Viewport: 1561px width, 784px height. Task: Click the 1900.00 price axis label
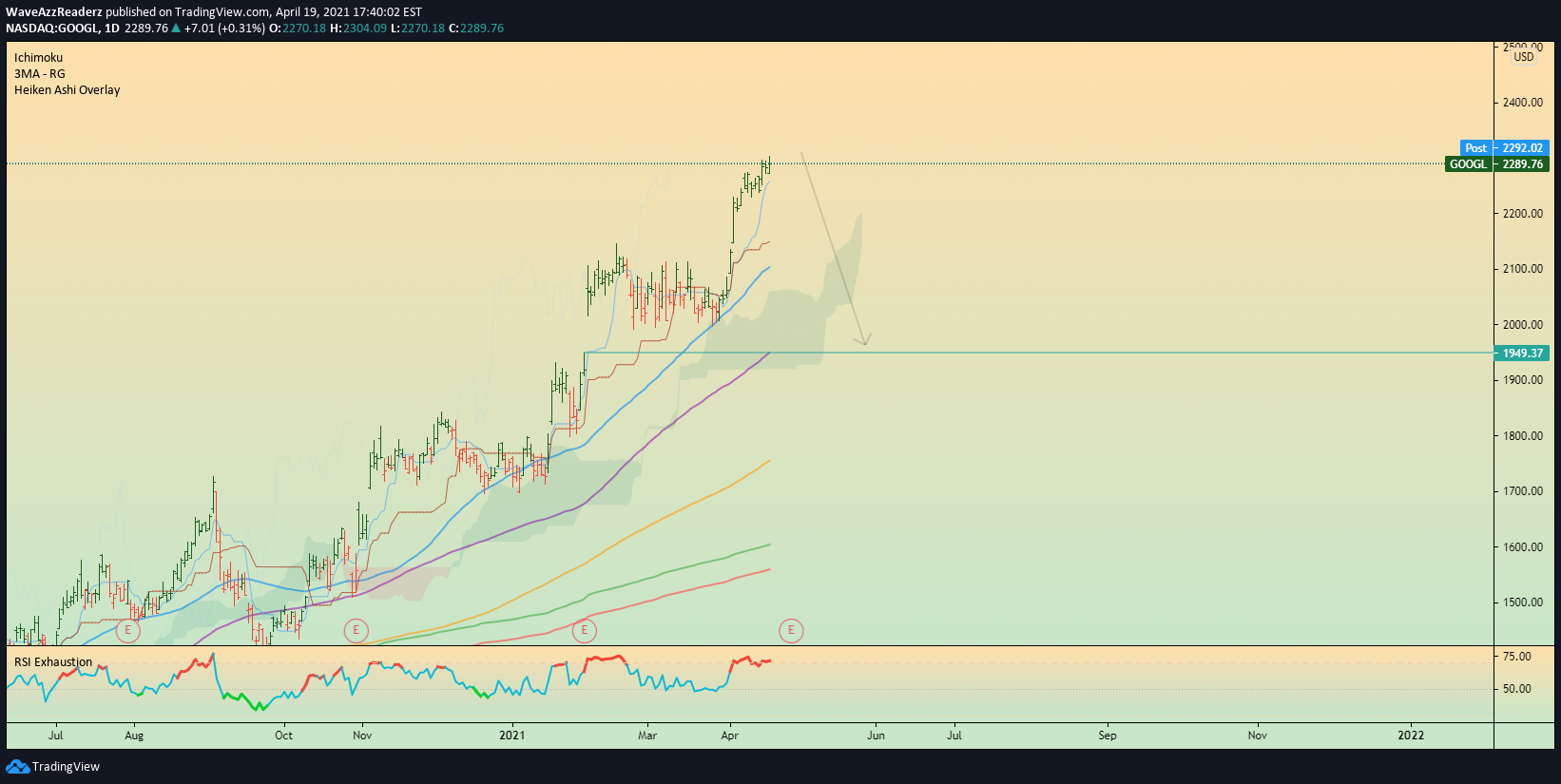[1523, 380]
